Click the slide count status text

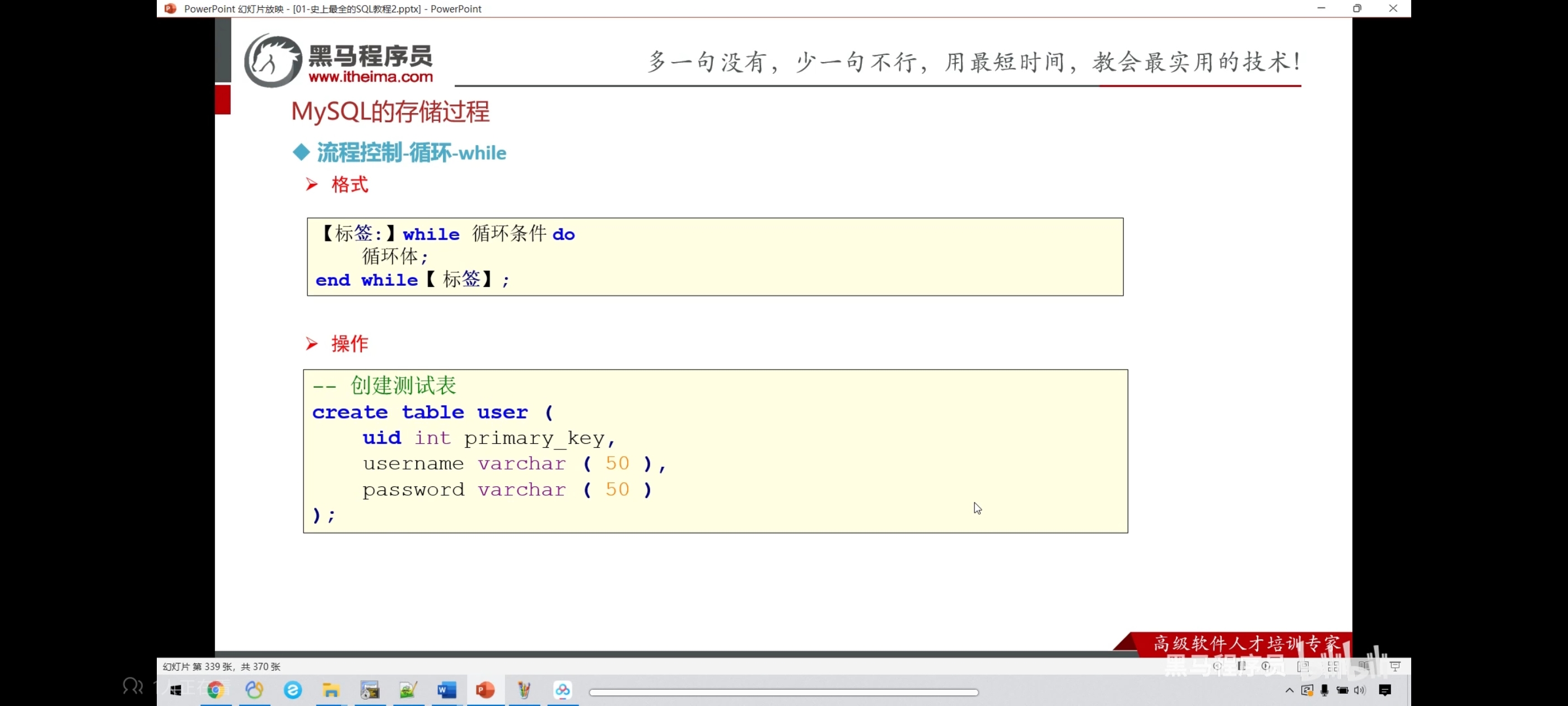point(222,666)
